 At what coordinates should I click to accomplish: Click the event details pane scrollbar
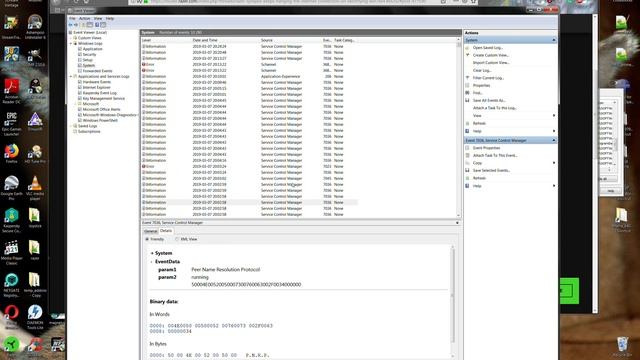coord(452,301)
